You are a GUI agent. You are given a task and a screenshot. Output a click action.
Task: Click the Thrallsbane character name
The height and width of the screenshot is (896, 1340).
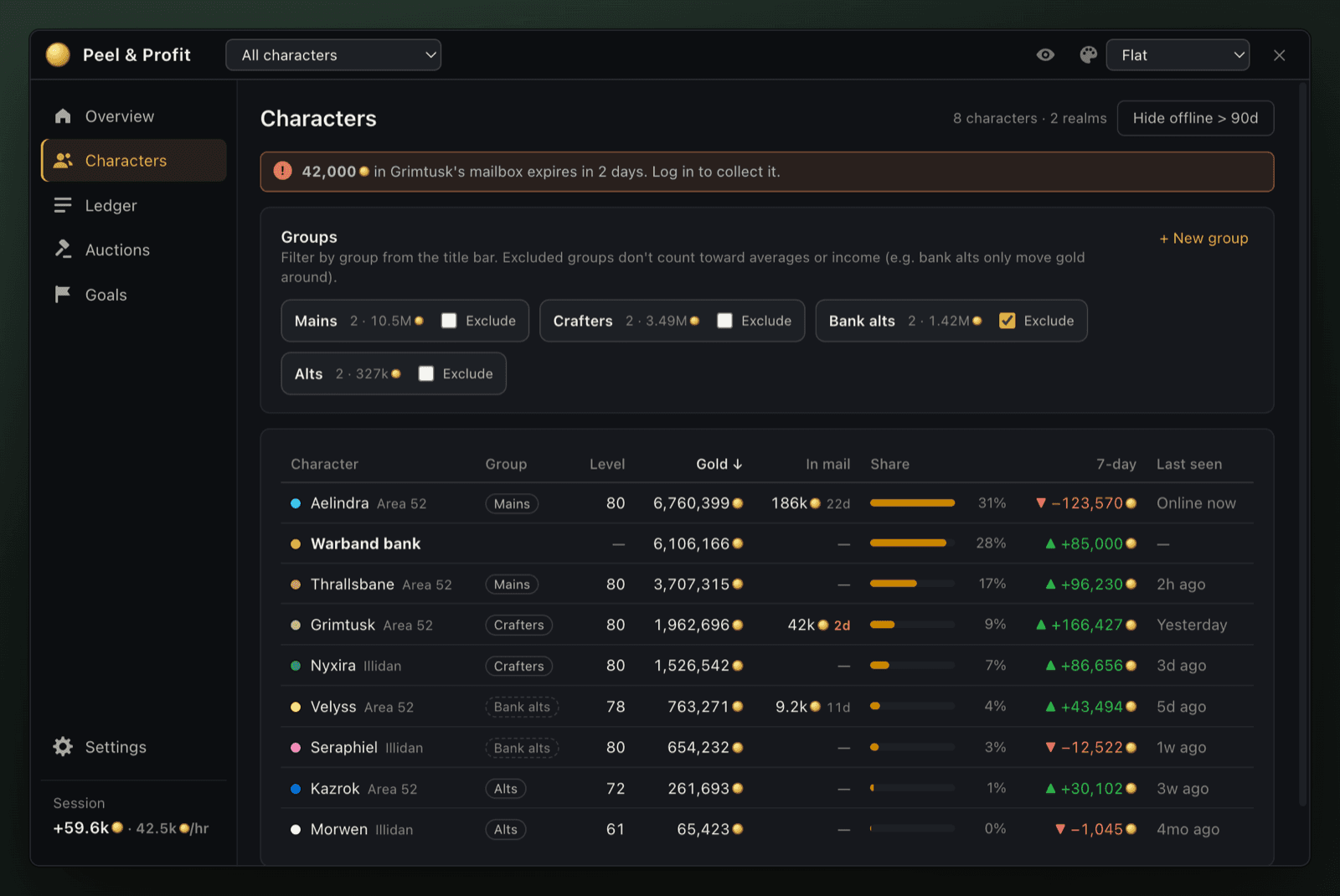353,584
